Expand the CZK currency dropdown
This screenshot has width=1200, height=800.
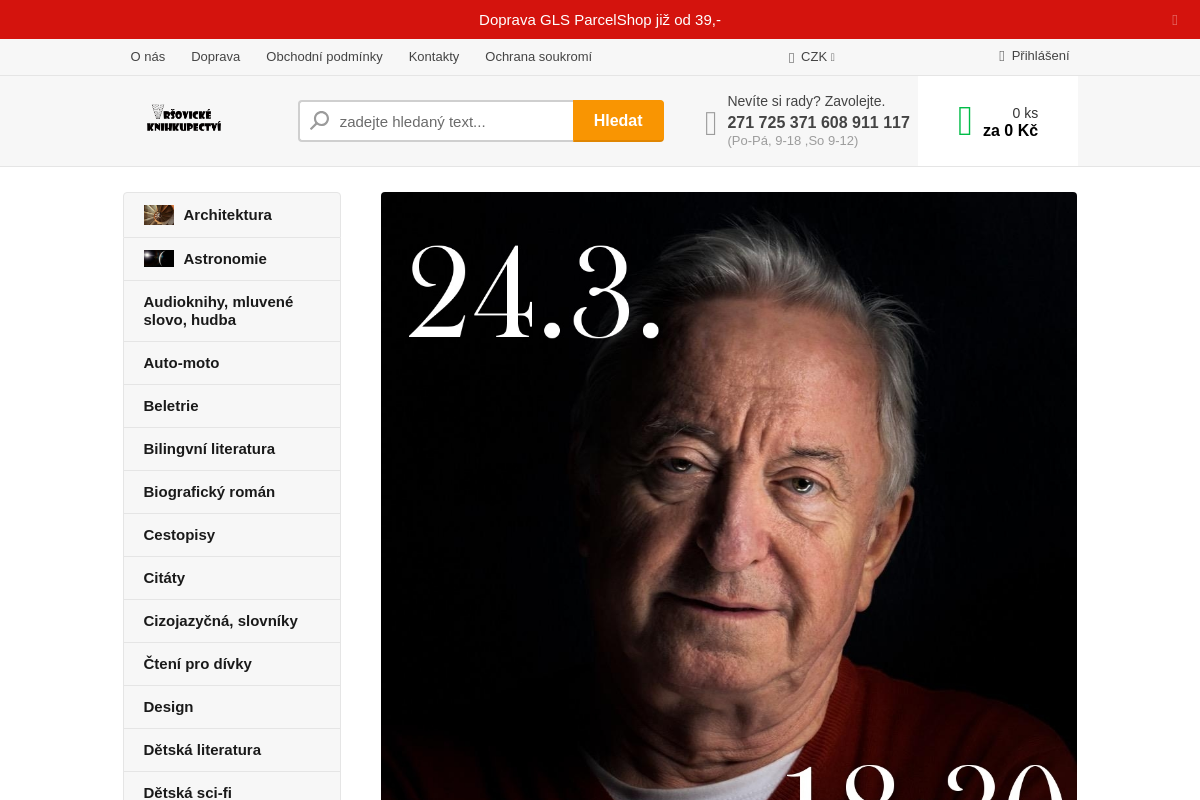click(x=812, y=57)
